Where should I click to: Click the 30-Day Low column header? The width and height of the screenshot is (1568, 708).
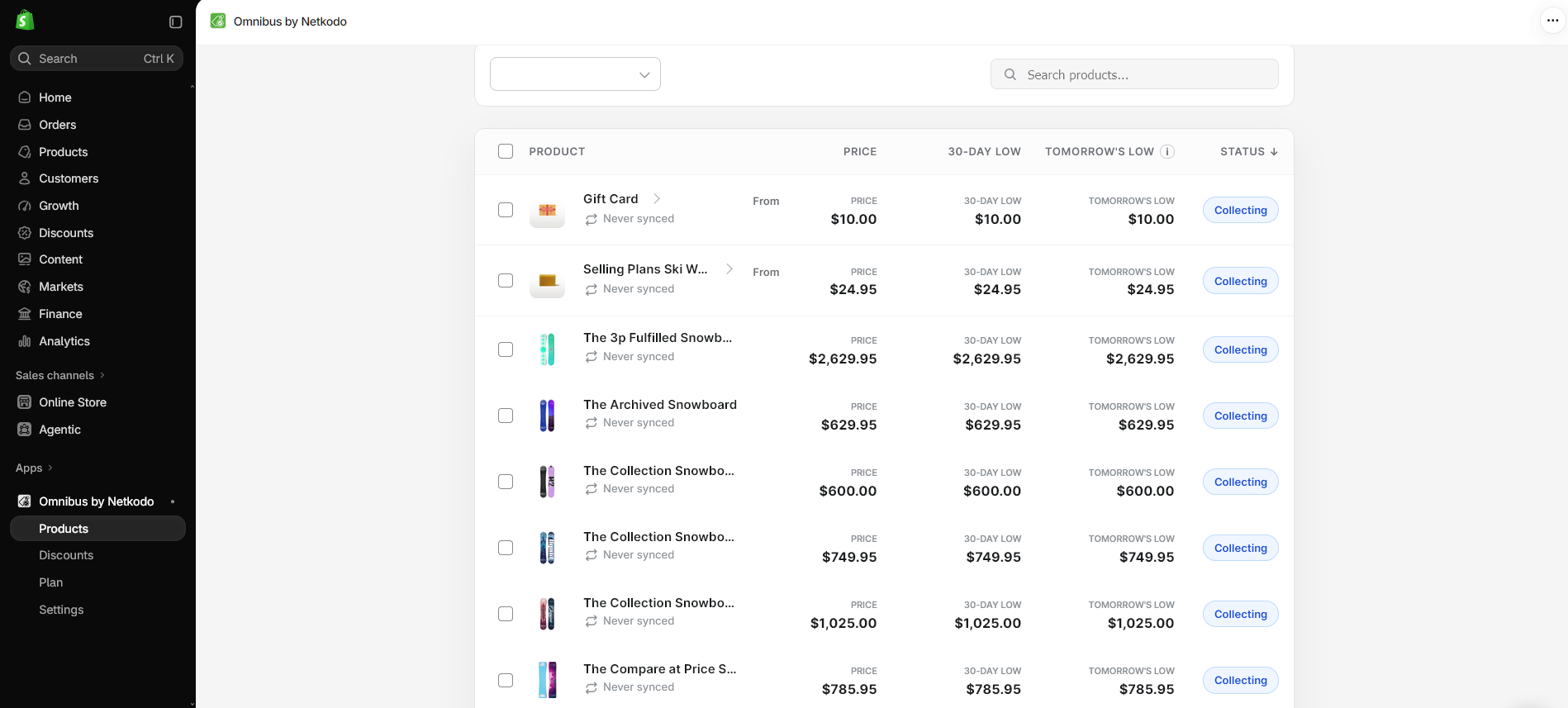(984, 151)
